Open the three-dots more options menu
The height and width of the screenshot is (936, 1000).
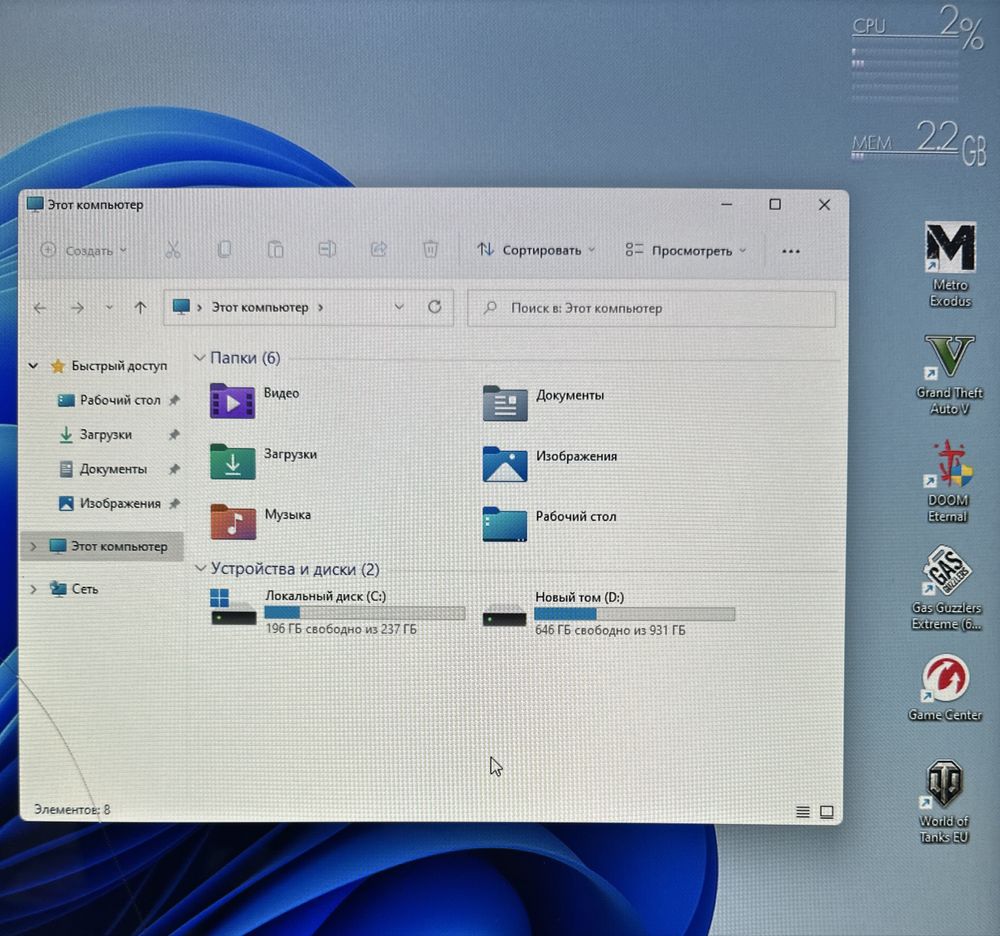point(791,251)
